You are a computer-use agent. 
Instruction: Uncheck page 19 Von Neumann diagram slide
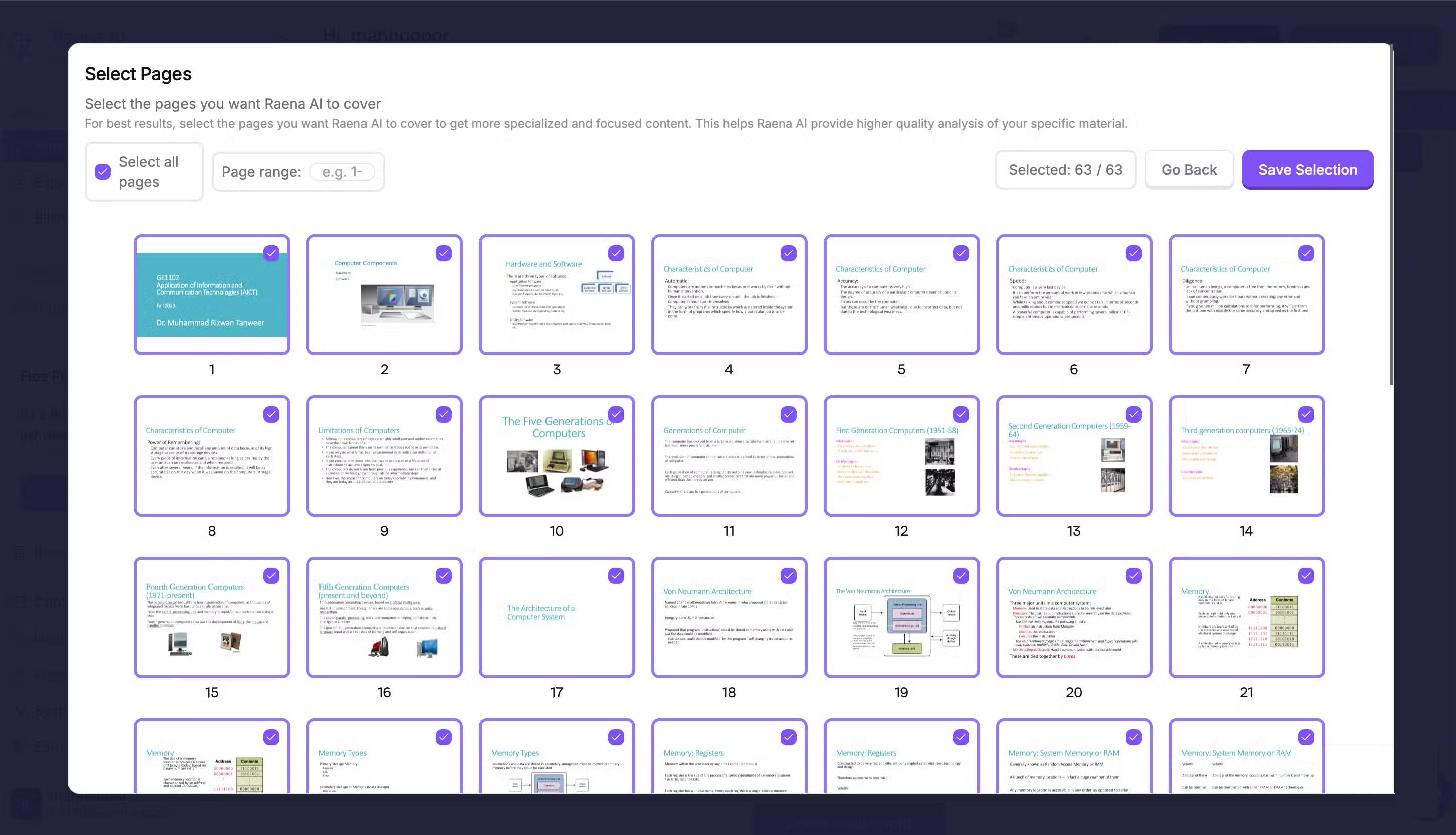(x=960, y=575)
